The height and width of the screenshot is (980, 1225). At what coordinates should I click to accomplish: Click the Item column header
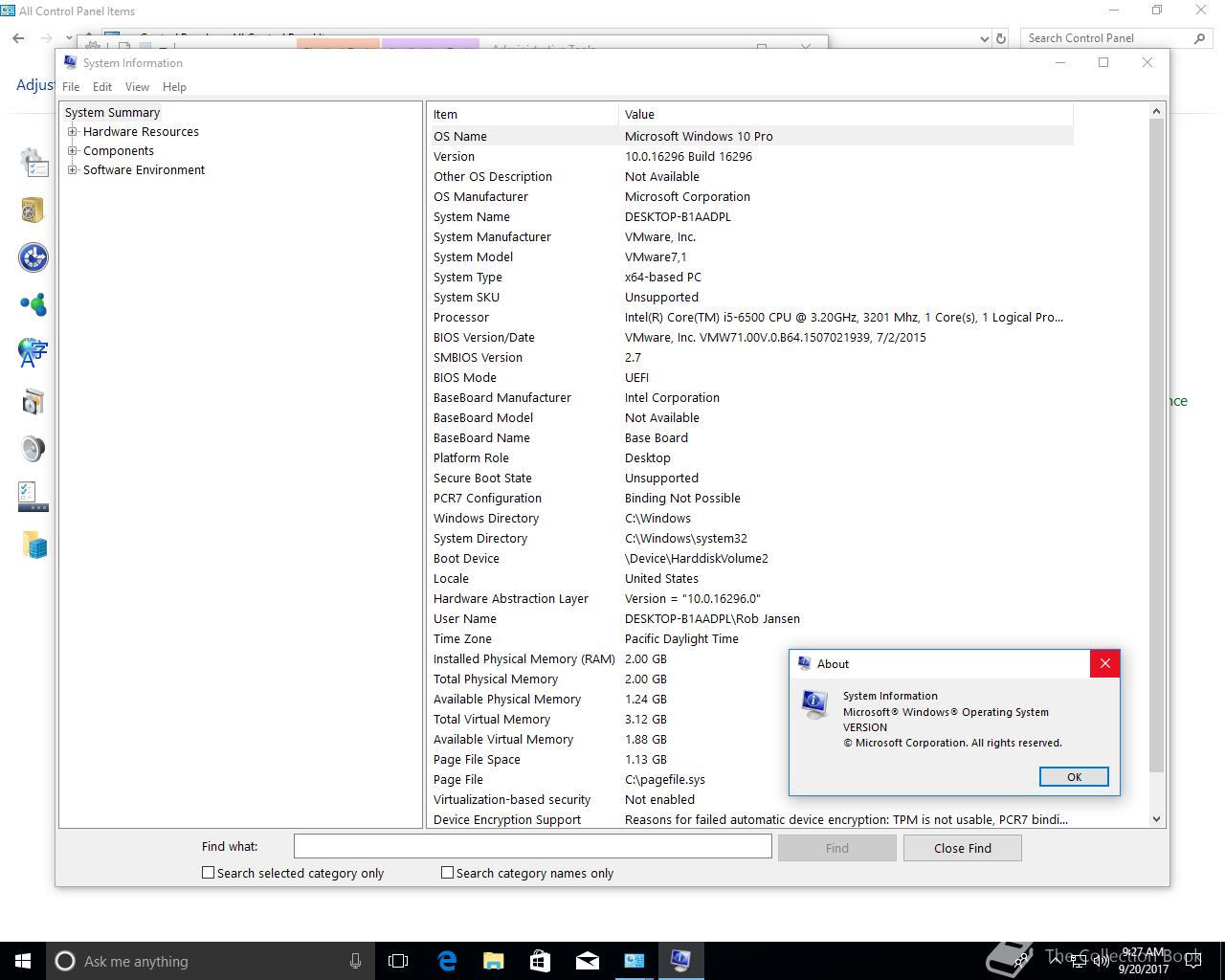tap(523, 114)
